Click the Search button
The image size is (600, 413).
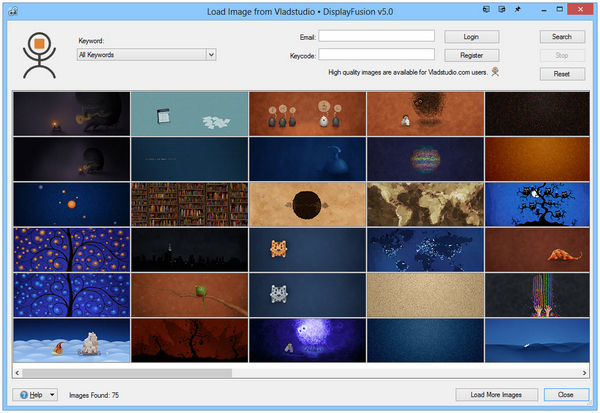click(562, 37)
